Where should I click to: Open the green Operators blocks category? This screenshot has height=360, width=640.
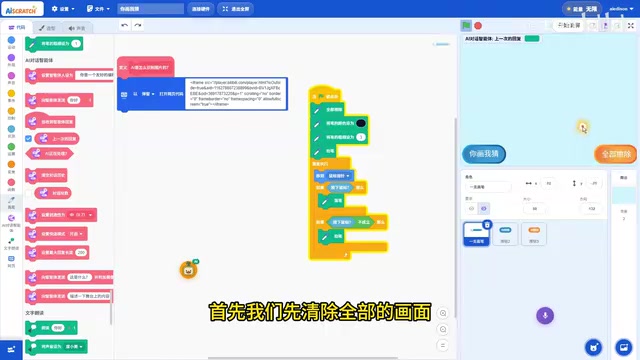(11, 149)
